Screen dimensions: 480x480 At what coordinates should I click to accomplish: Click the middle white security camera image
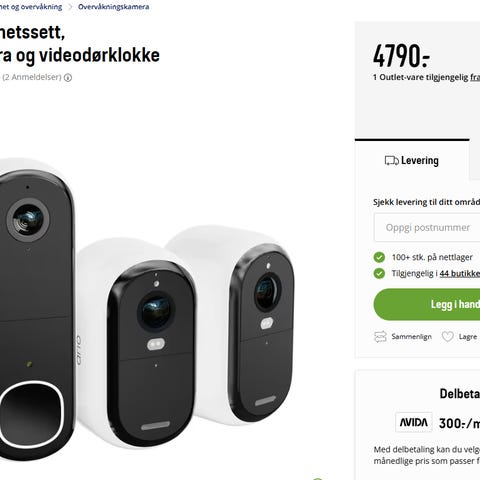(x=137, y=343)
